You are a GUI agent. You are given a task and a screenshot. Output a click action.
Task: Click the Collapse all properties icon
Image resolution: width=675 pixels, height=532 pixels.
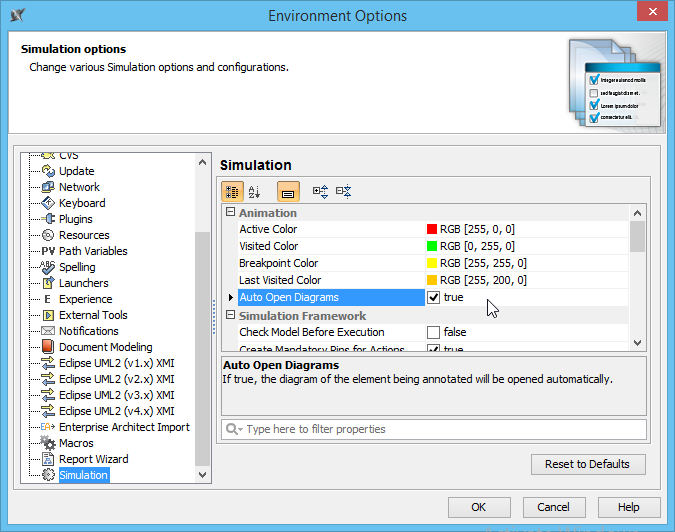(344, 192)
